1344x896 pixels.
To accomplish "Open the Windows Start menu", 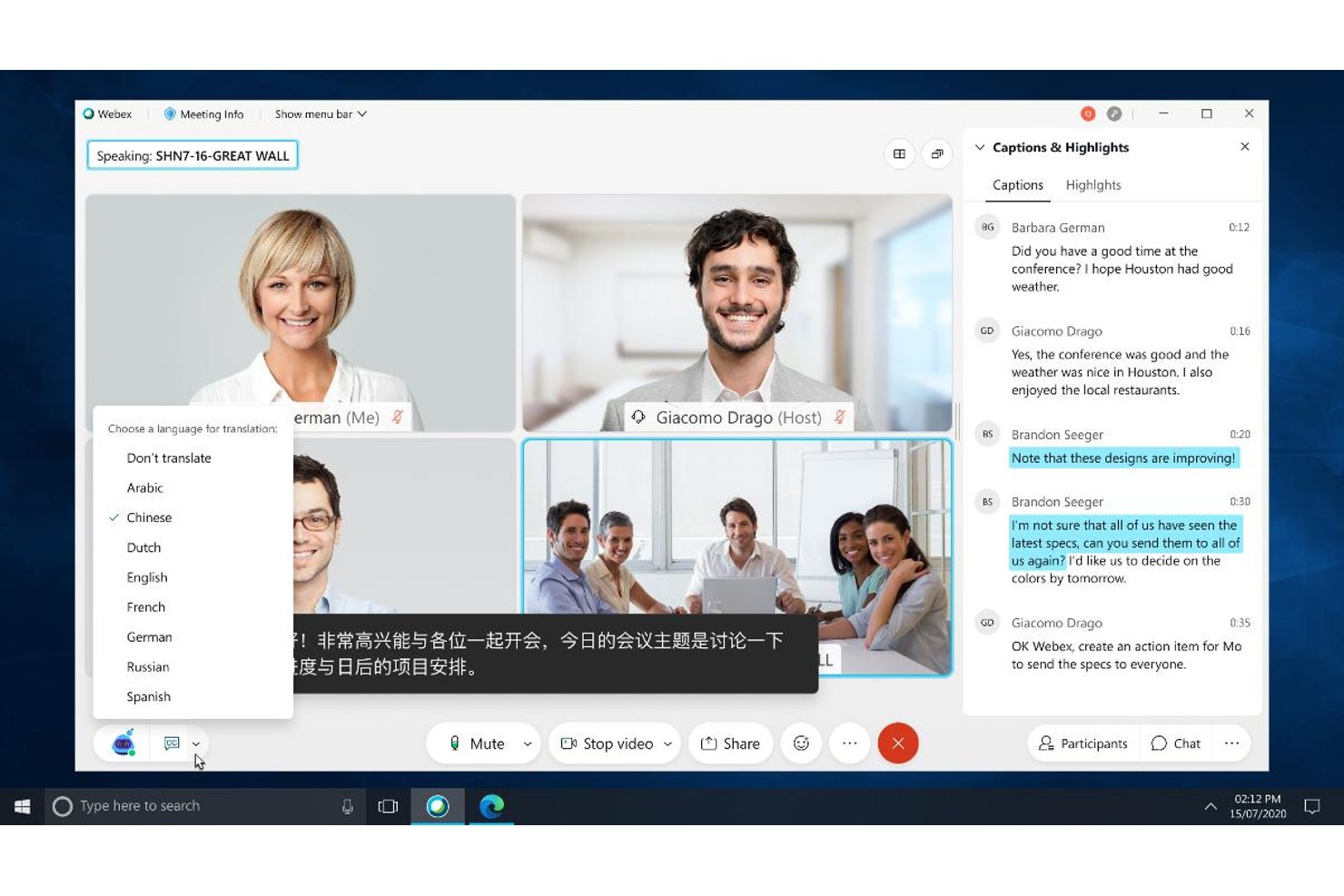I will pyautogui.click(x=22, y=806).
